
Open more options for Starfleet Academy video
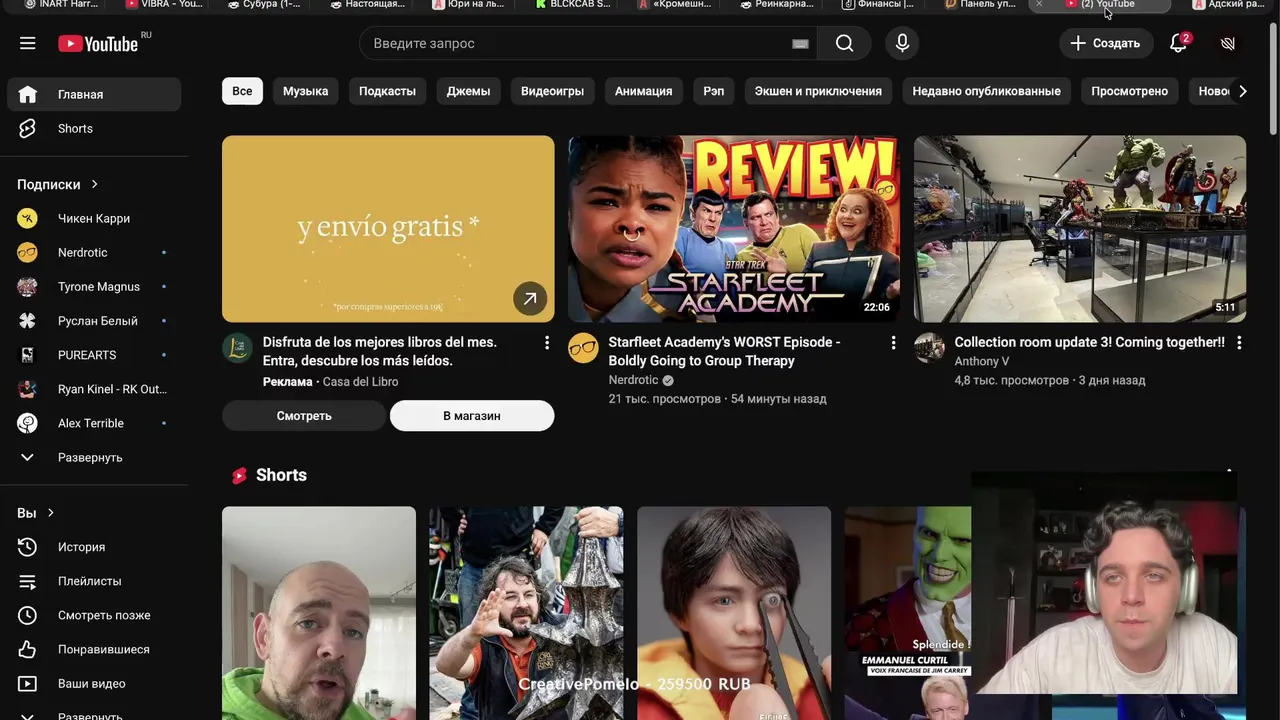click(893, 343)
